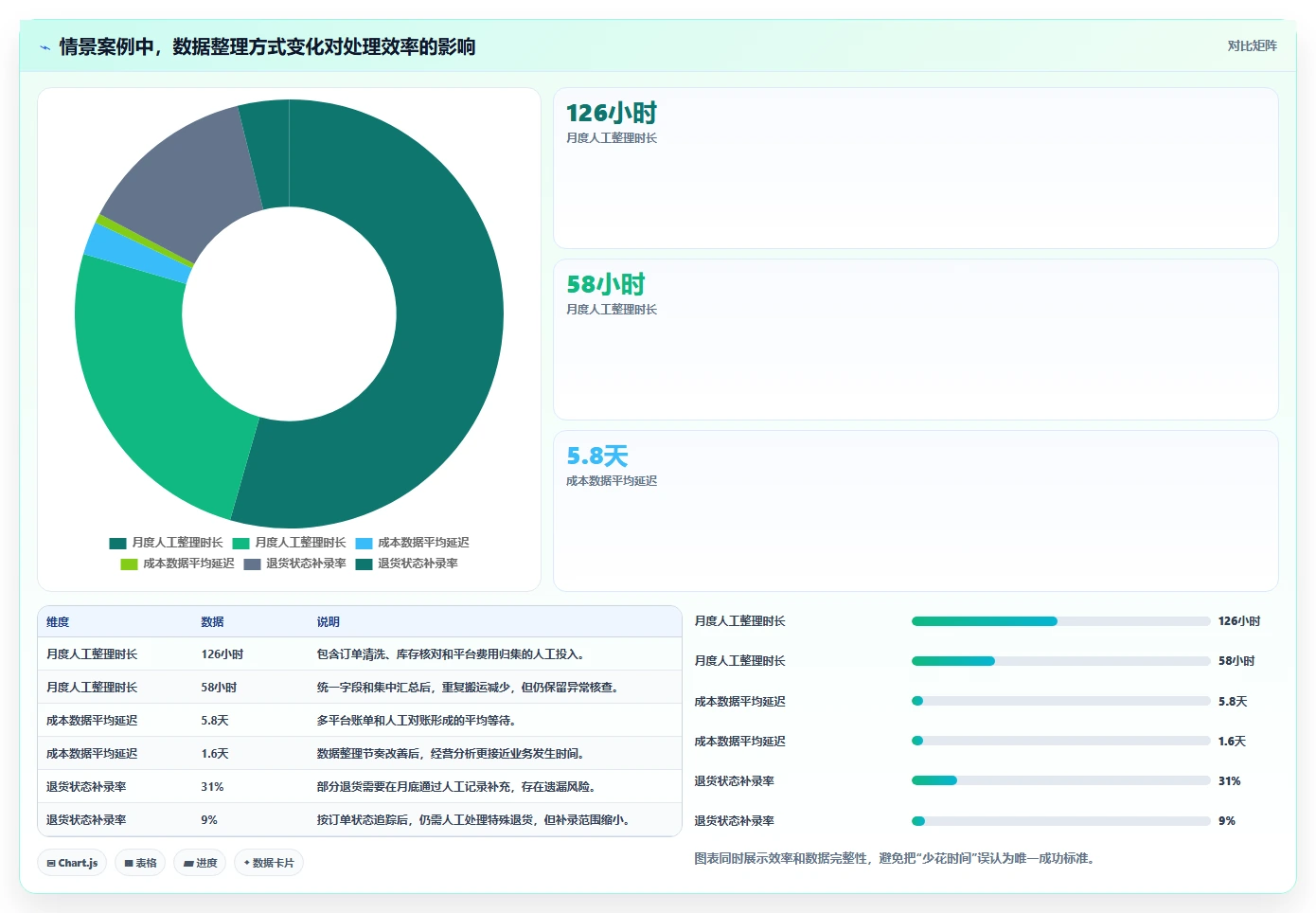Click the progress bar labeled 126小时
This screenshot has height=913, width=1316.
pos(1060,621)
